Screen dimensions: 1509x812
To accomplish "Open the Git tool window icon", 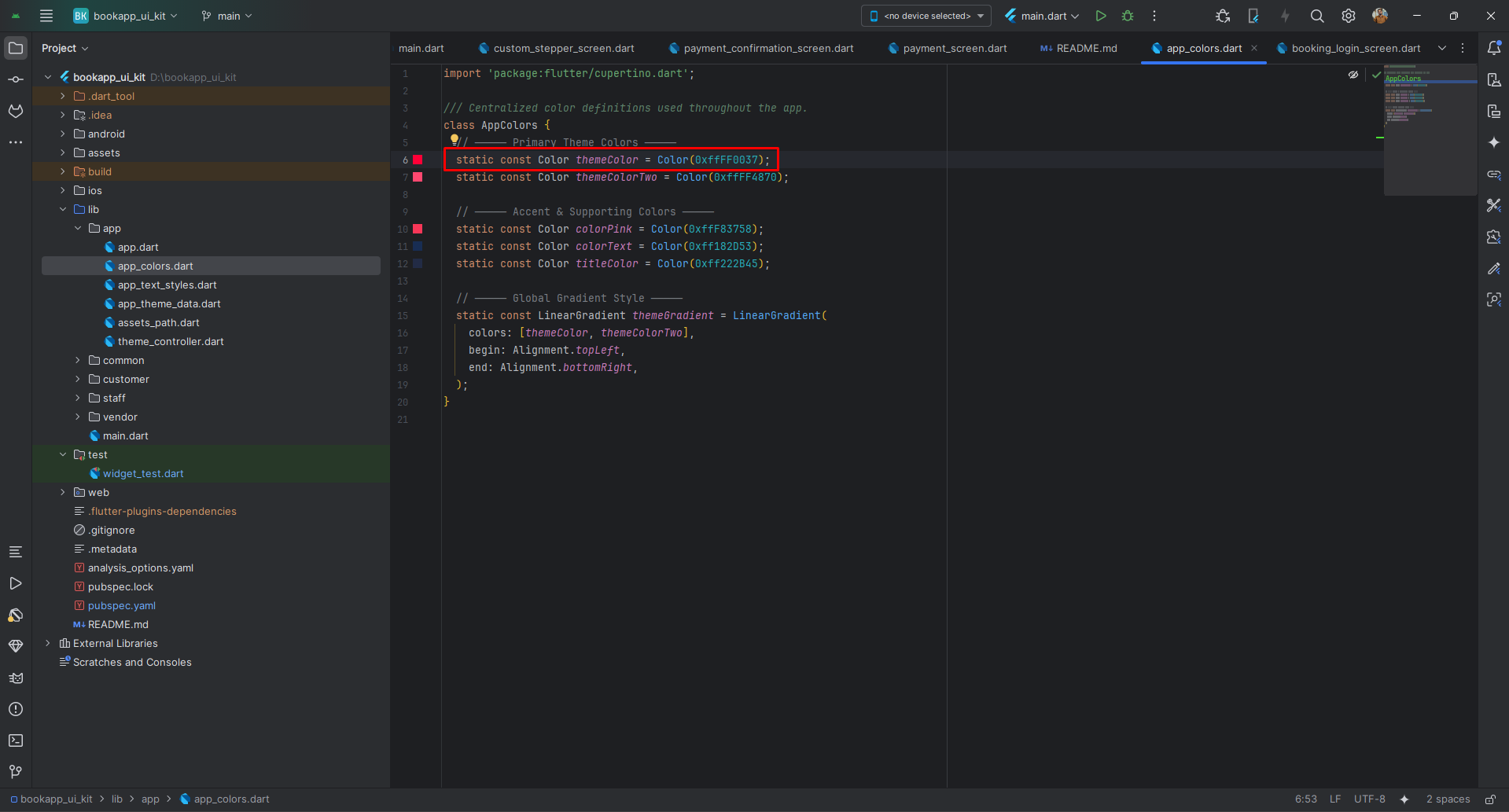I will [16, 772].
